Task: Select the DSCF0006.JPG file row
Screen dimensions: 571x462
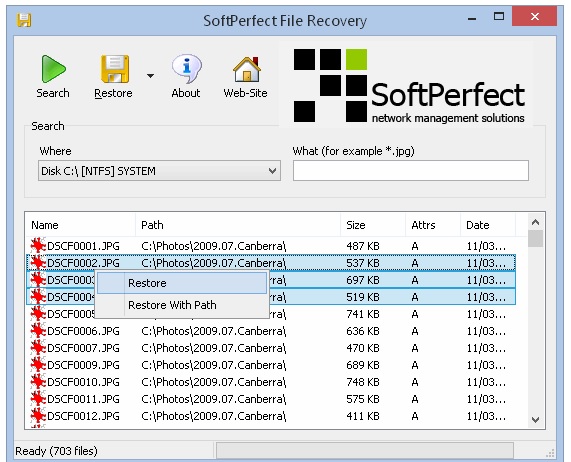Action: (x=271, y=331)
